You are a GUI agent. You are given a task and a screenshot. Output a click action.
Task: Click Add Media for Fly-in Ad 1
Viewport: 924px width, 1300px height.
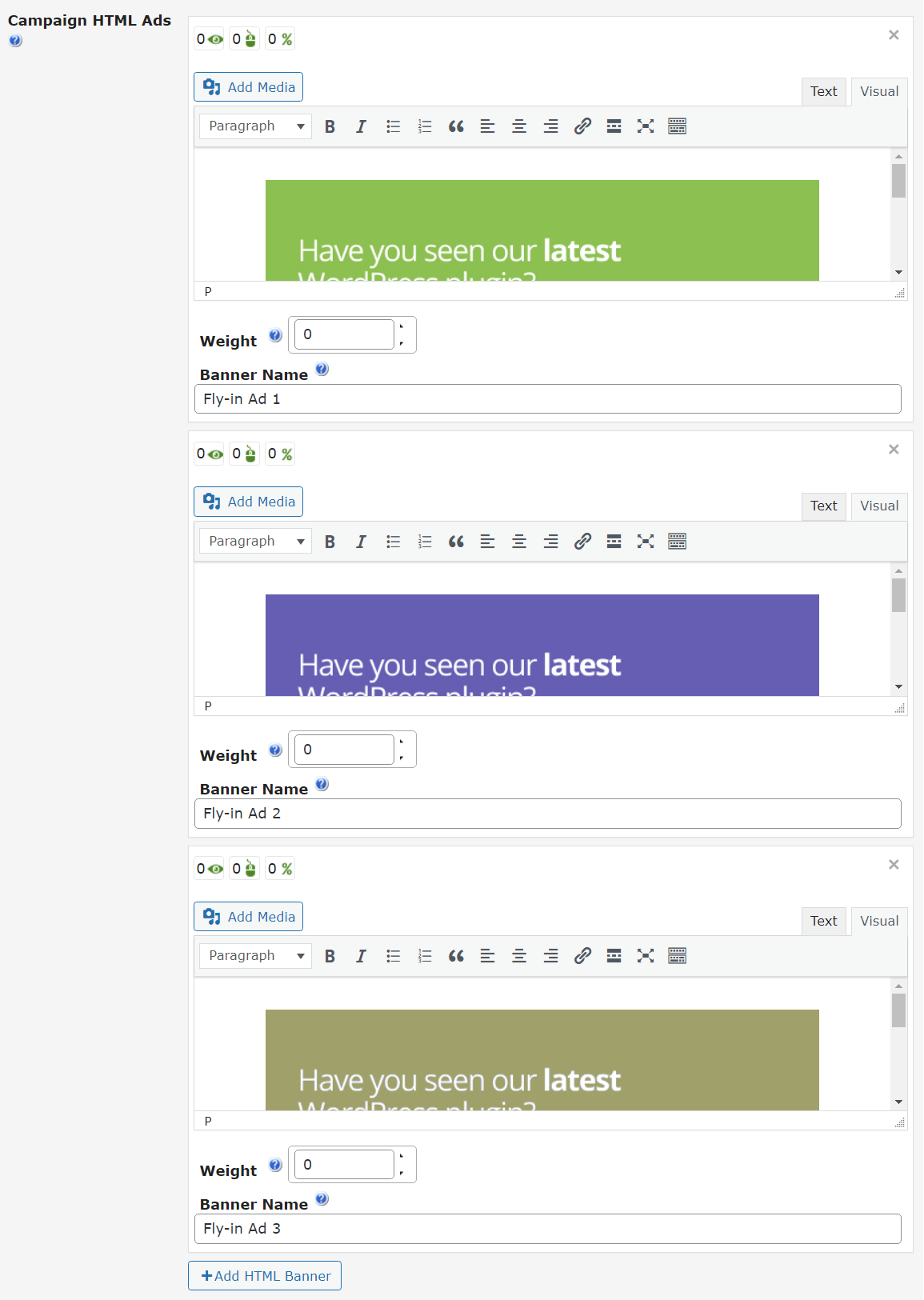[248, 87]
